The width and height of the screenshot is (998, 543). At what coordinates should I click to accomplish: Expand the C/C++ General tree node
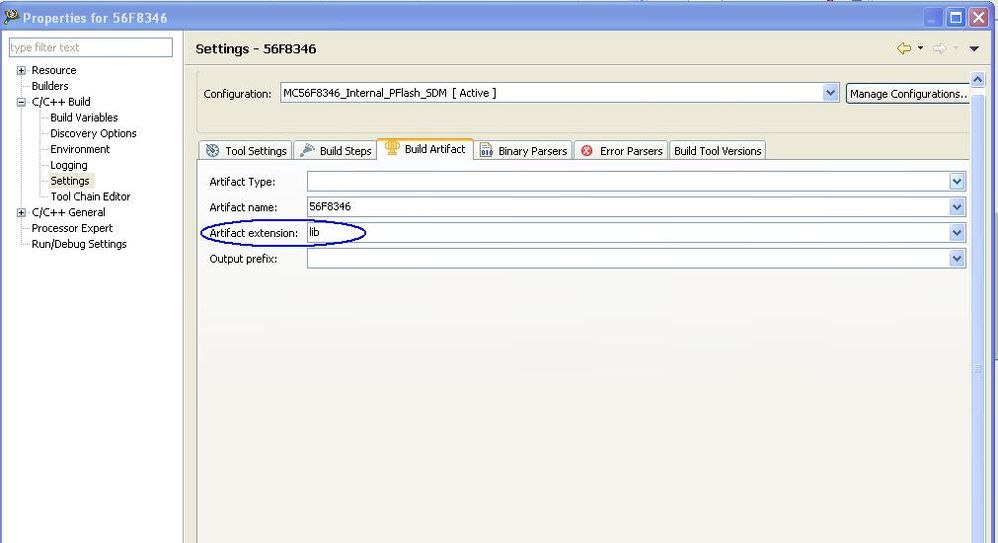pos(21,213)
